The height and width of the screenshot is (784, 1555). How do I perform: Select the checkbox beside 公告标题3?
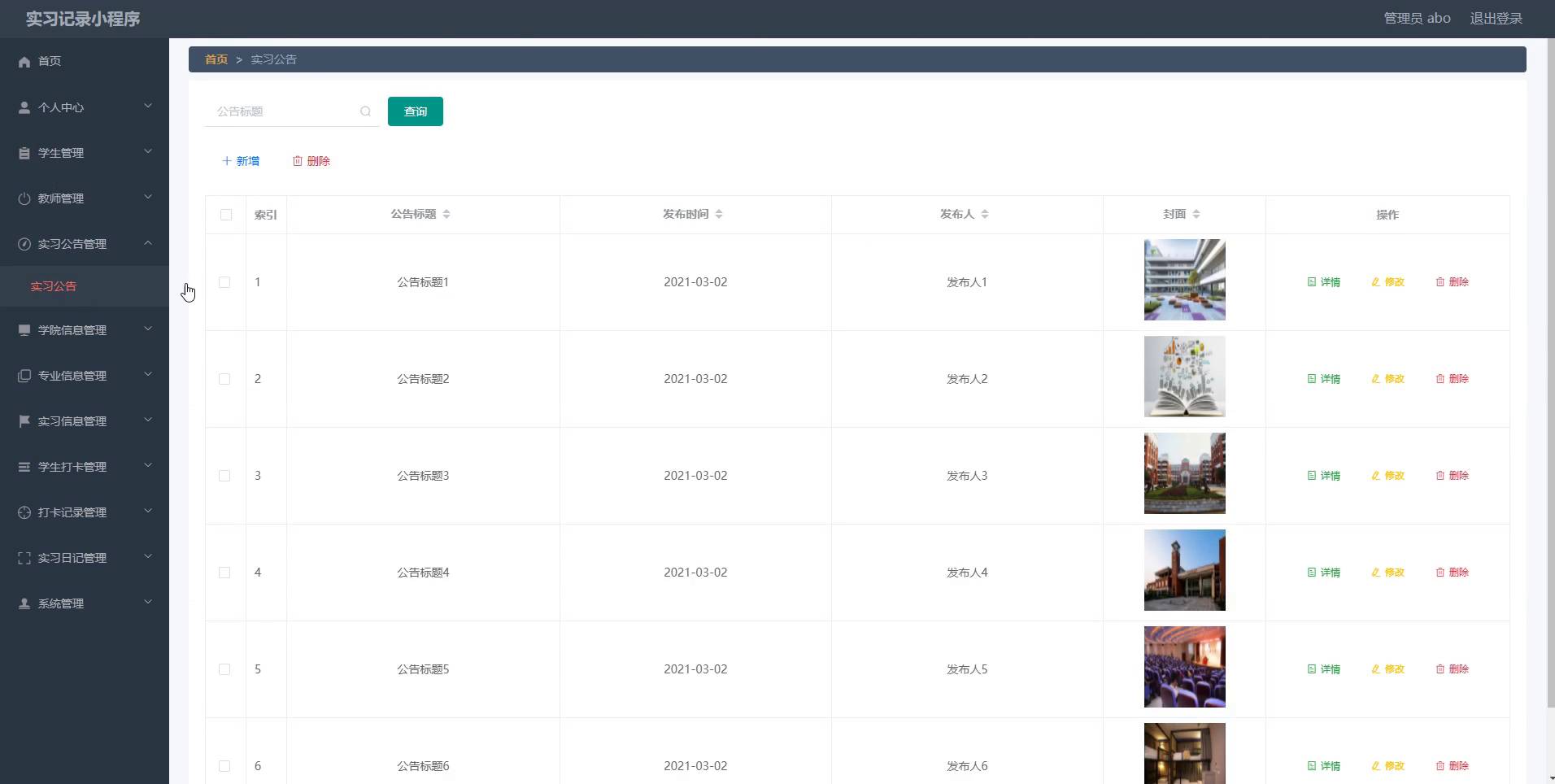(x=224, y=475)
